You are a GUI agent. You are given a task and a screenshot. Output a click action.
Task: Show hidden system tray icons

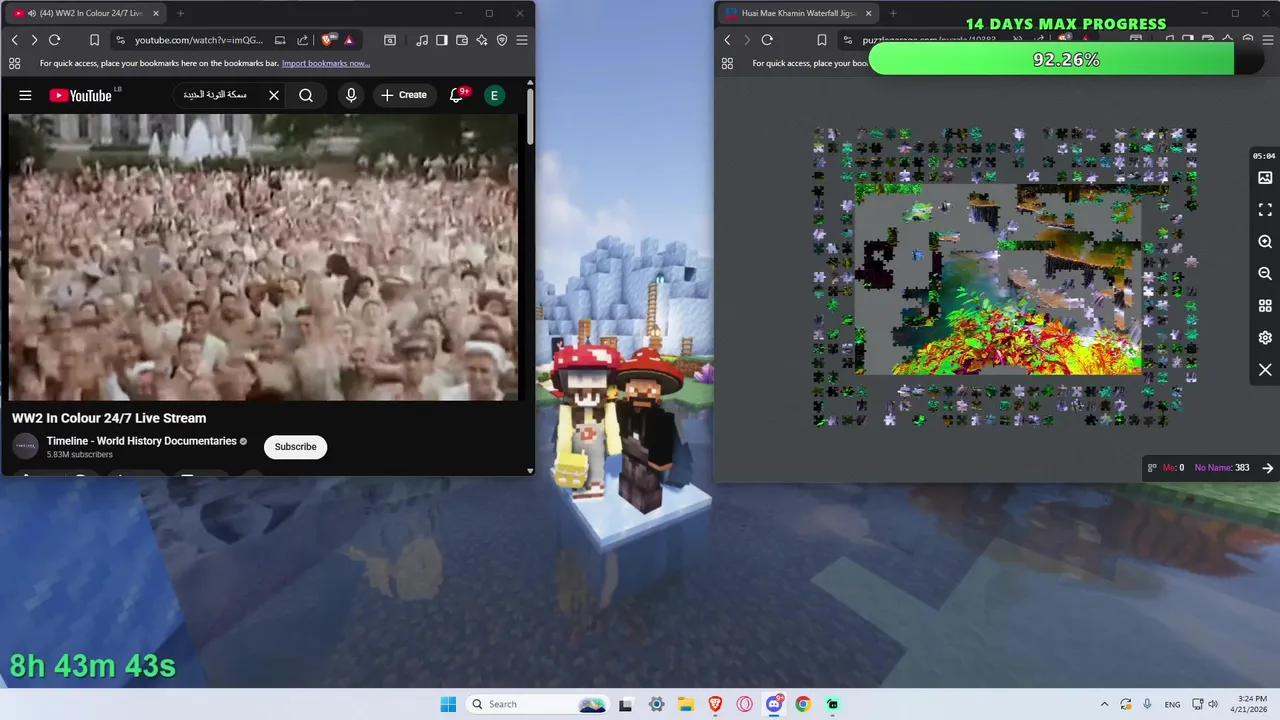pyautogui.click(x=1104, y=704)
